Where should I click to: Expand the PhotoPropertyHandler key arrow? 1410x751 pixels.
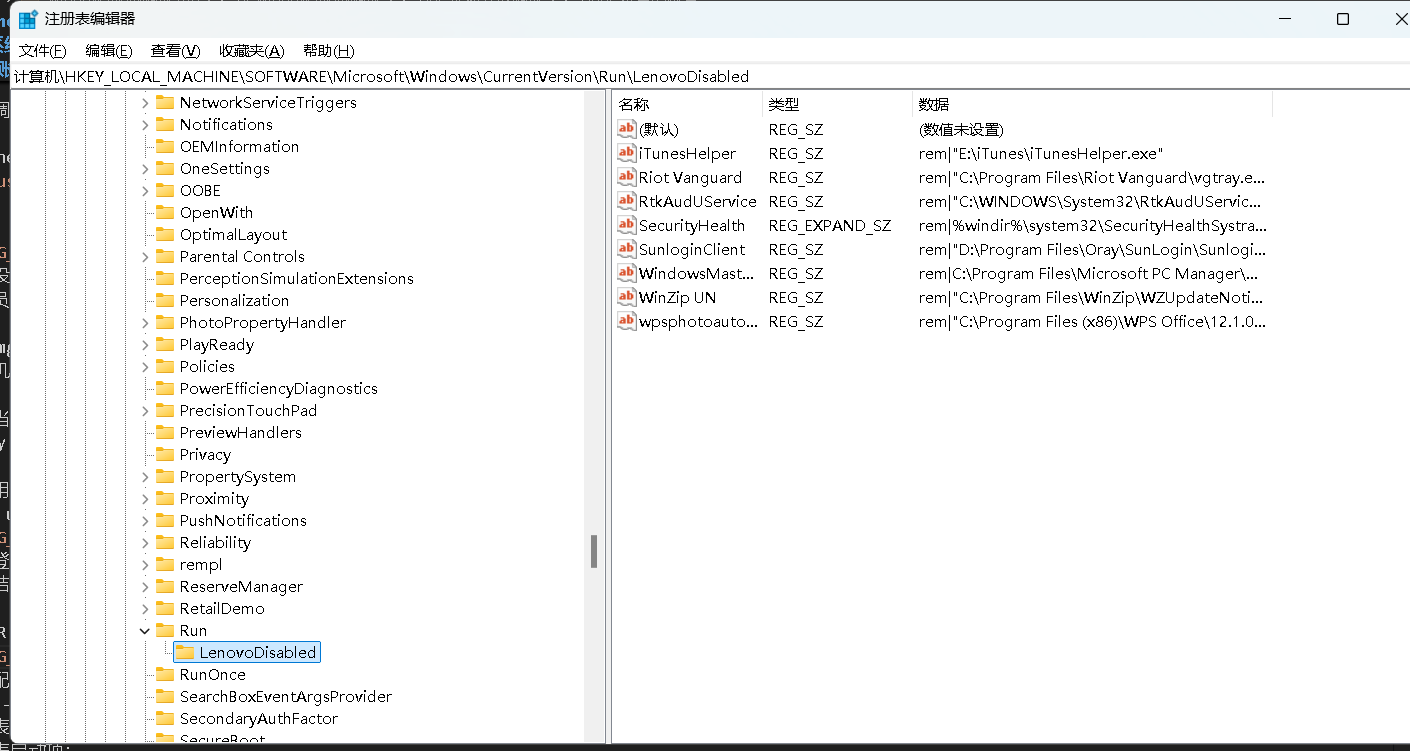[x=145, y=322]
